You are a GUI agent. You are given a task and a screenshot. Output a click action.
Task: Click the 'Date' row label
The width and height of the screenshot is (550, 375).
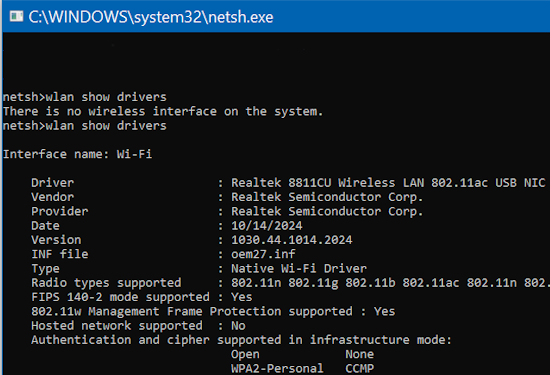pyautogui.click(x=46, y=226)
